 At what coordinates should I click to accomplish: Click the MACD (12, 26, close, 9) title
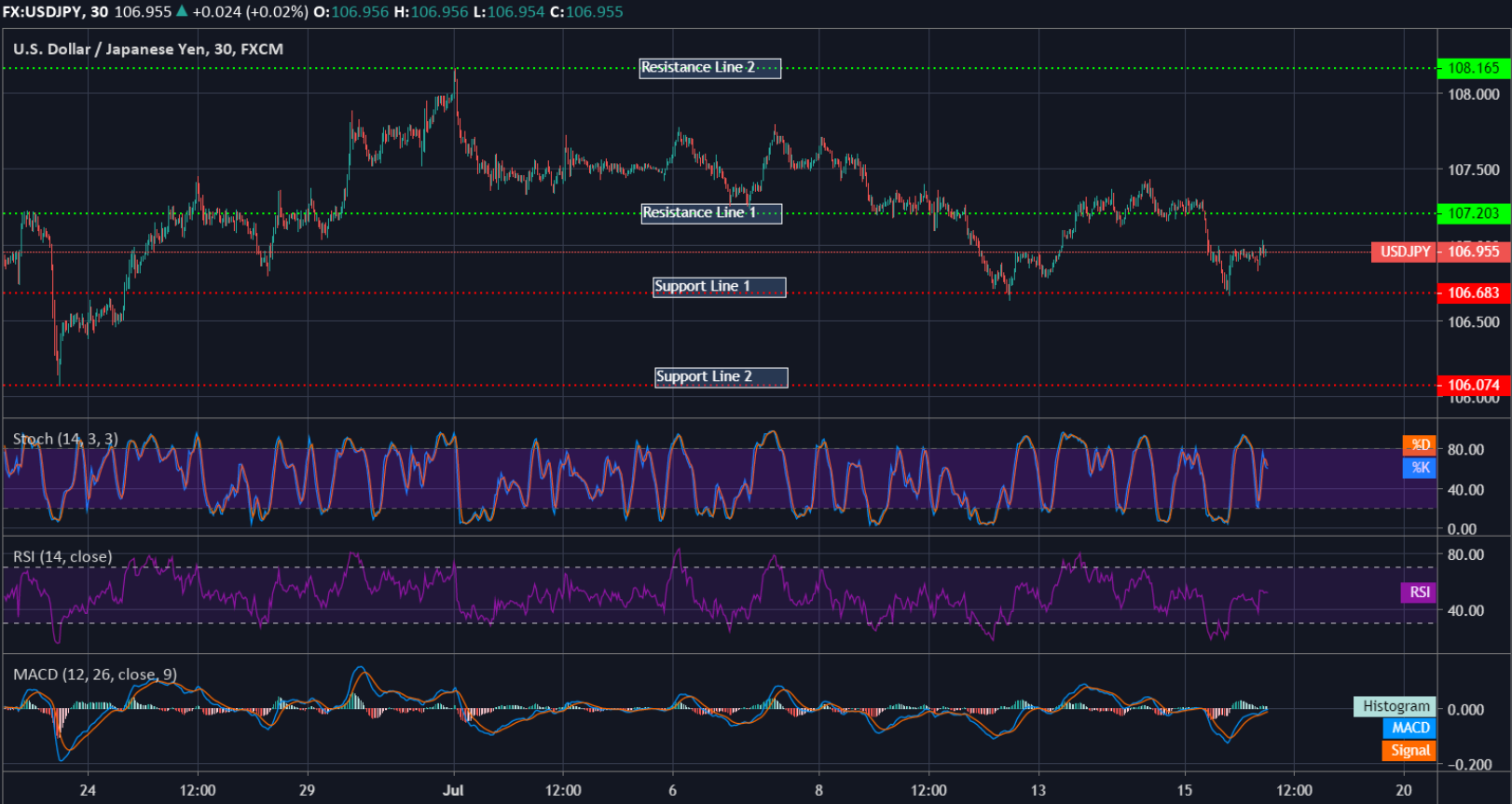[95, 674]
